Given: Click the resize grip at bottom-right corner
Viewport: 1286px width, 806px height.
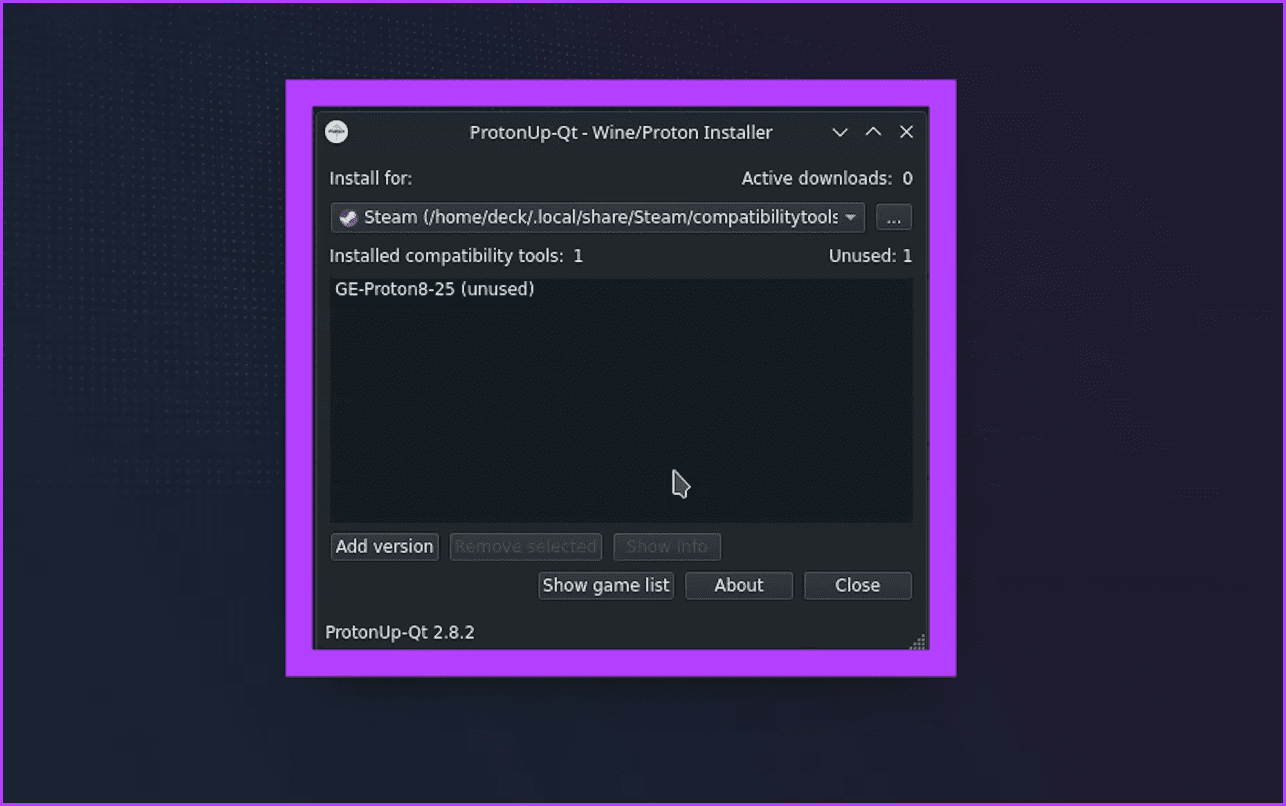Looking at the screenshot, I should [x=917, y=641].
